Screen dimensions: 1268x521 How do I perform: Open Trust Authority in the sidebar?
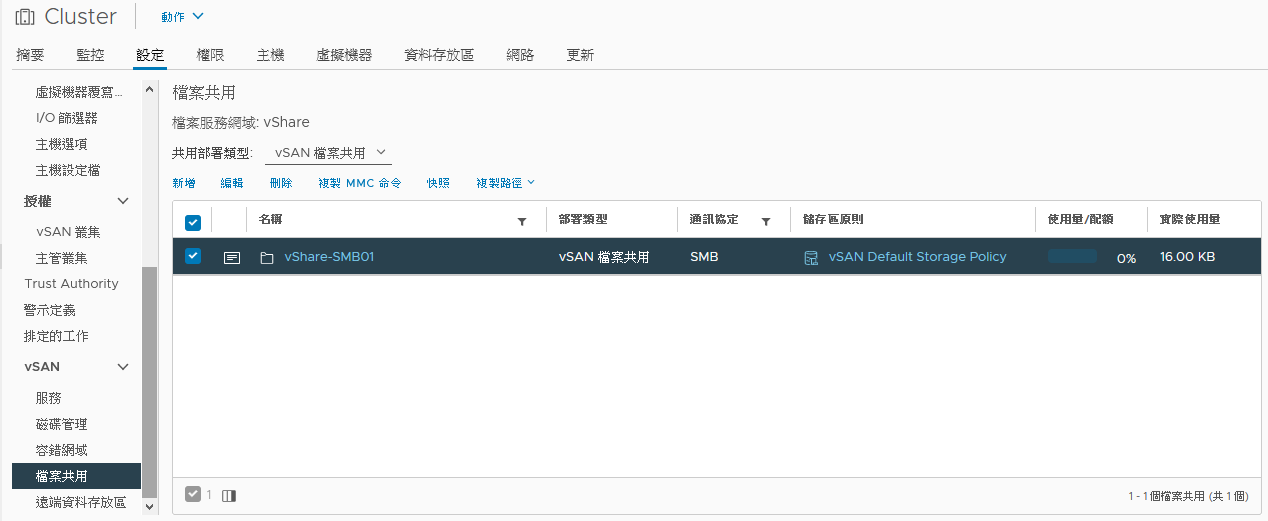71,284
